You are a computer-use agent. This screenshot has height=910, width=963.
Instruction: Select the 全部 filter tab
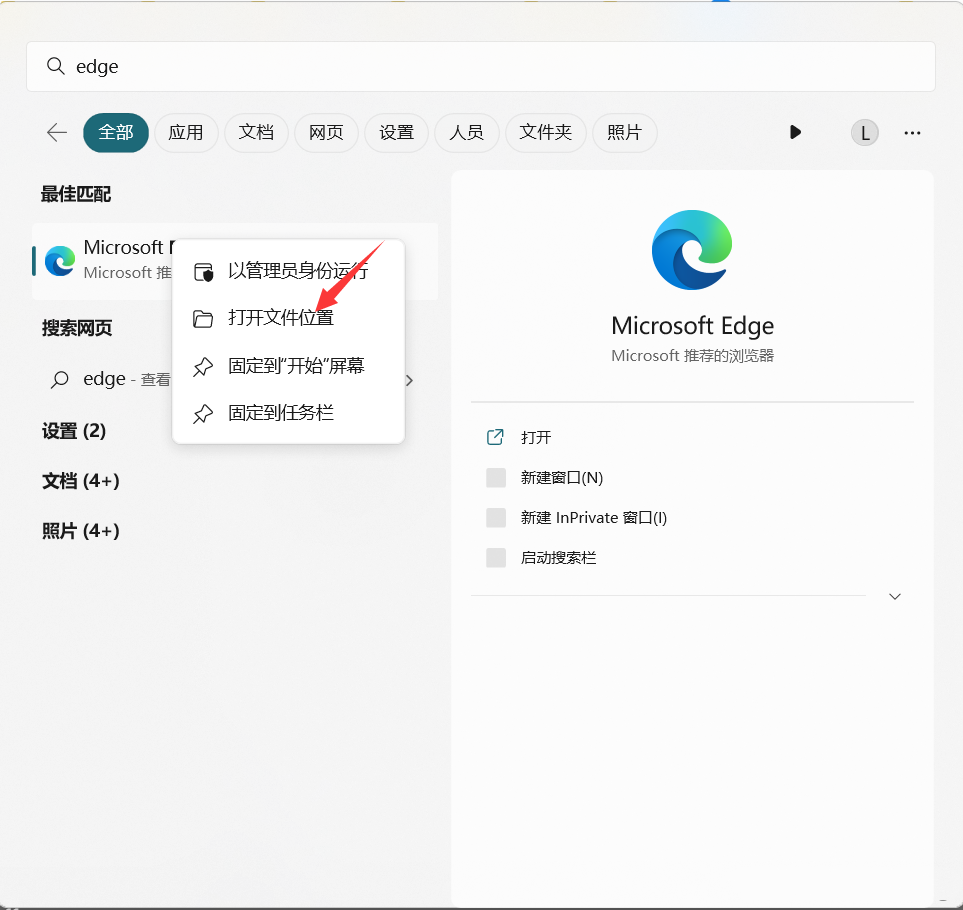tap(116, 133)
